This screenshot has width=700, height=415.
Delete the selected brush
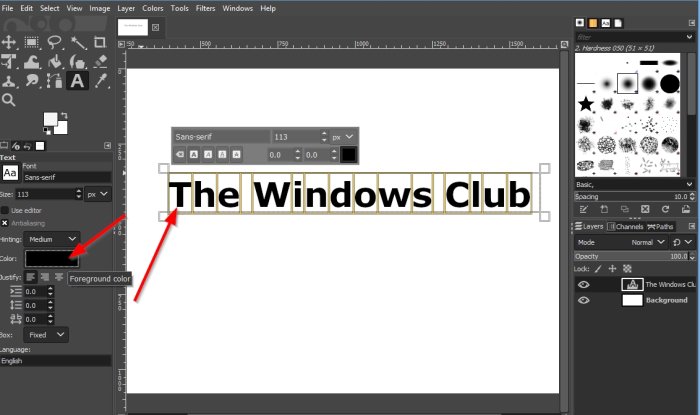(645, 209)
